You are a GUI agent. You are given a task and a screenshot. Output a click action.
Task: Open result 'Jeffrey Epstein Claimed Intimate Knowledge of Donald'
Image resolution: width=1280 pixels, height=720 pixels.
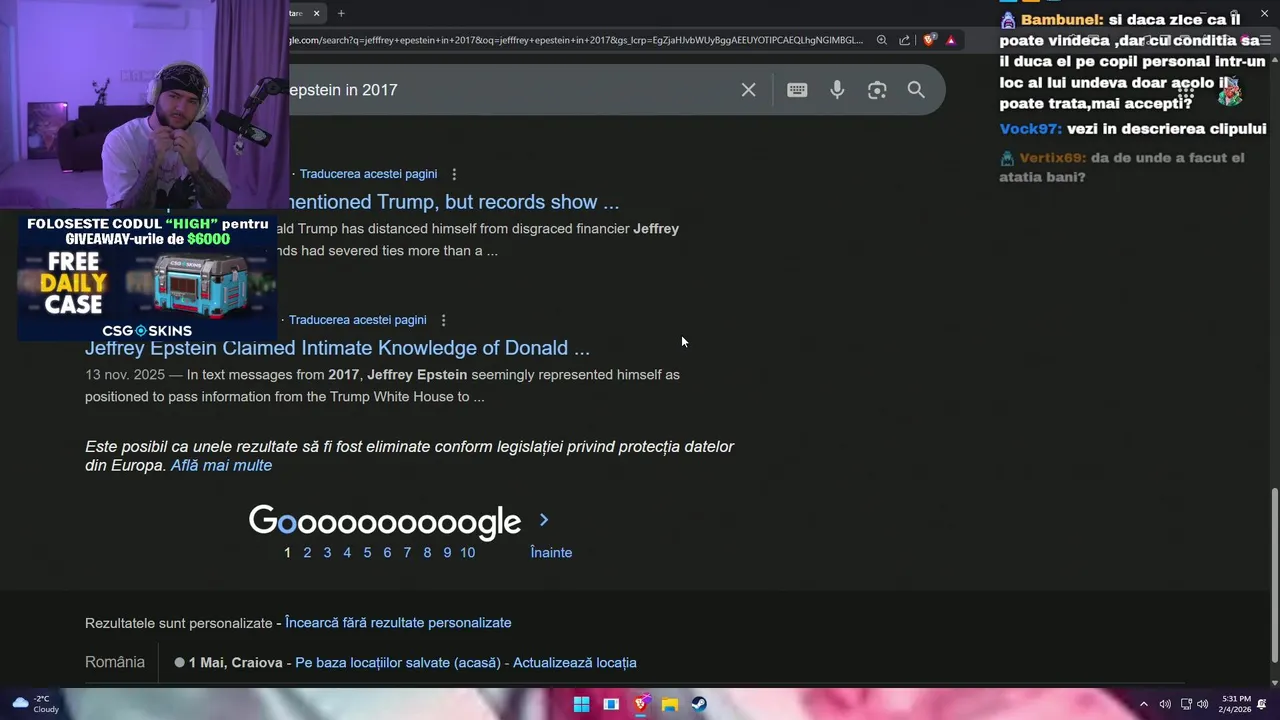(337, 348)
